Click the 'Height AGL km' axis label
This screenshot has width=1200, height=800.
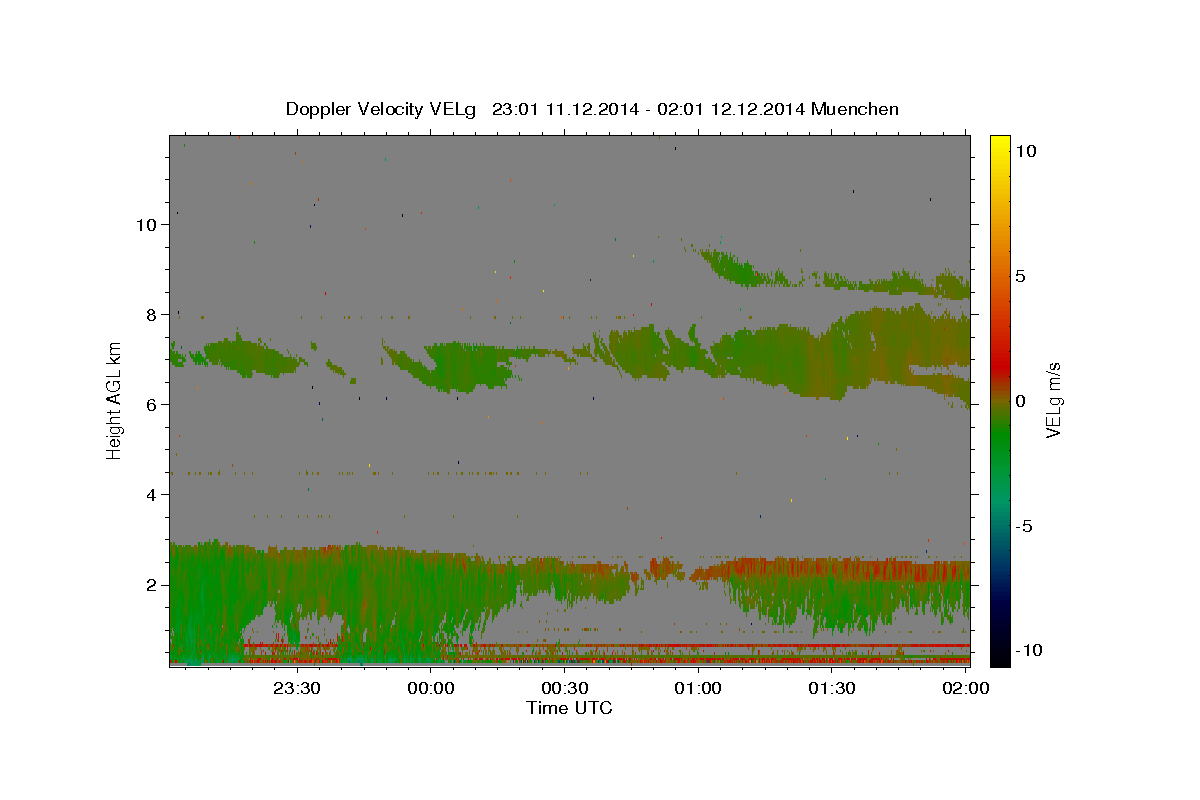[115, 400]
